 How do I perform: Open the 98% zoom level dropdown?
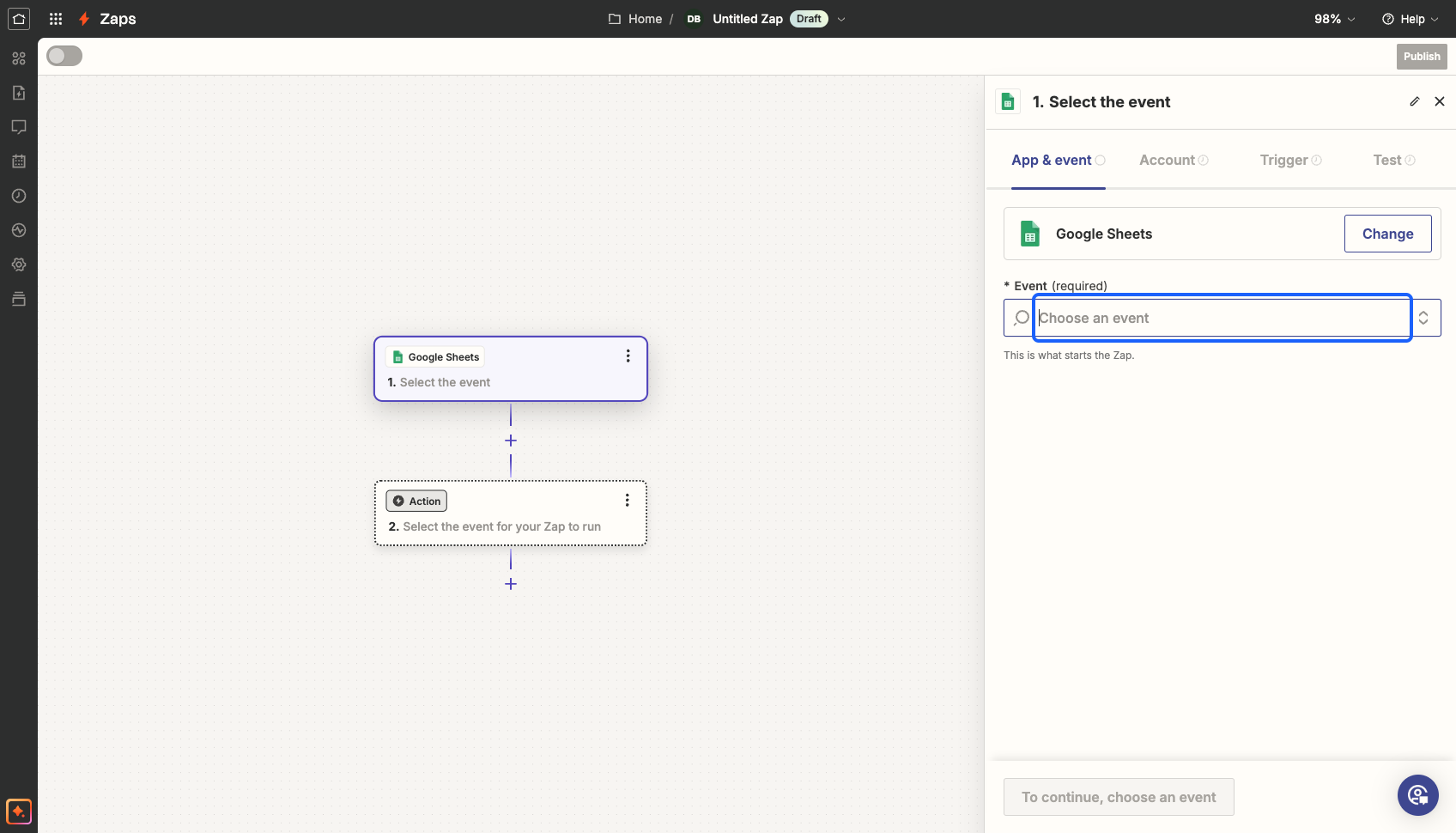tap(1335, 19)
